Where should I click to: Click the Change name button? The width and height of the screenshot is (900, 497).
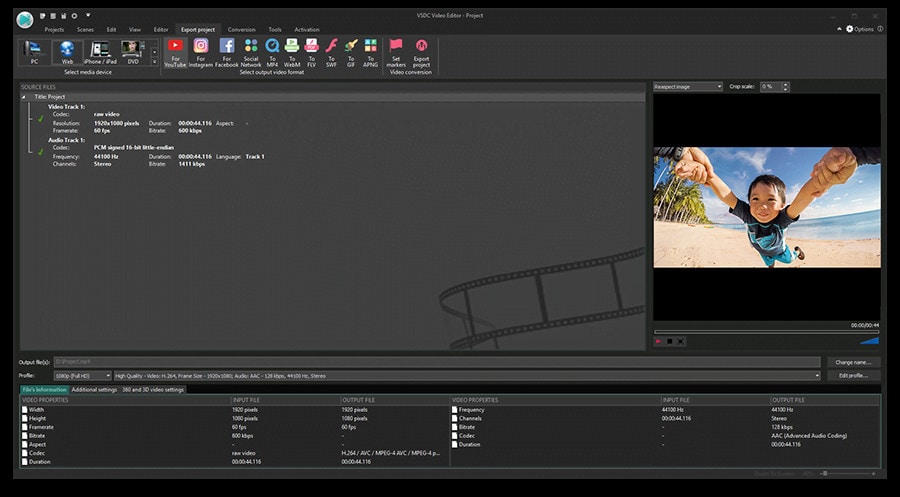click(x=853, y=362)
